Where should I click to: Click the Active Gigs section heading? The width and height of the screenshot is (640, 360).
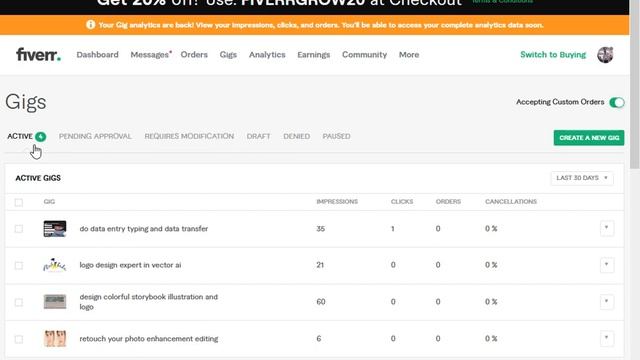tap(38, 178)
